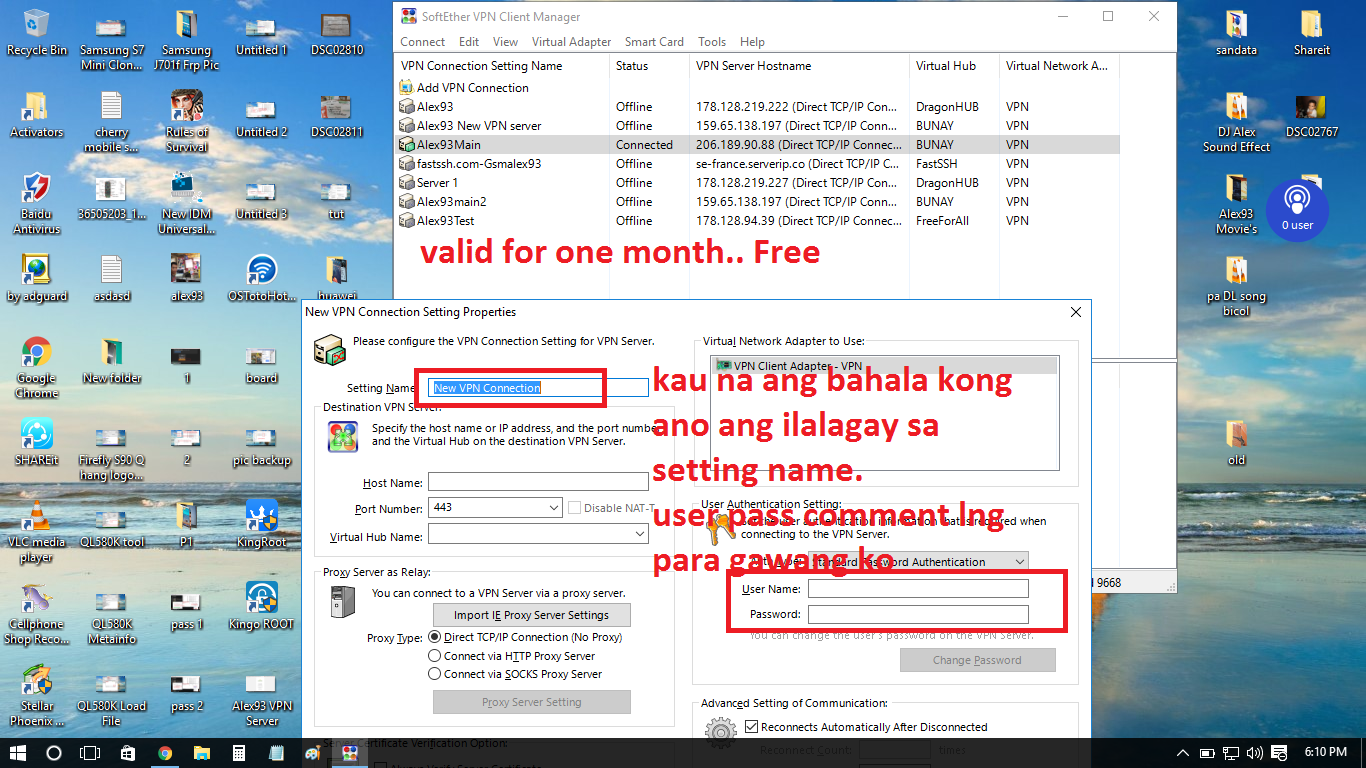
Task: Select the Alex93main2 connection icon
Action: 407,202
